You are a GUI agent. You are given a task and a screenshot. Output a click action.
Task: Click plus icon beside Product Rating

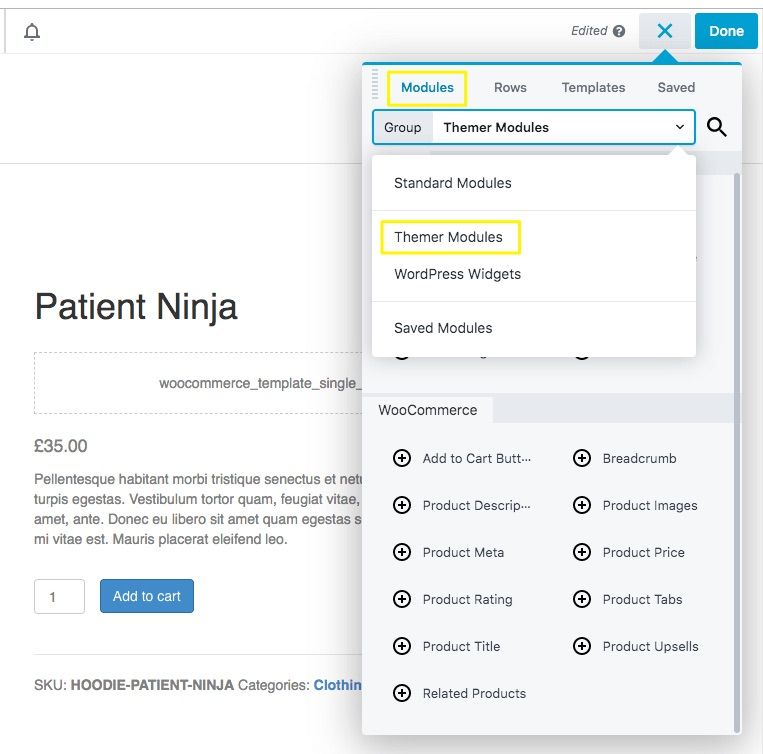coord(401,599)
